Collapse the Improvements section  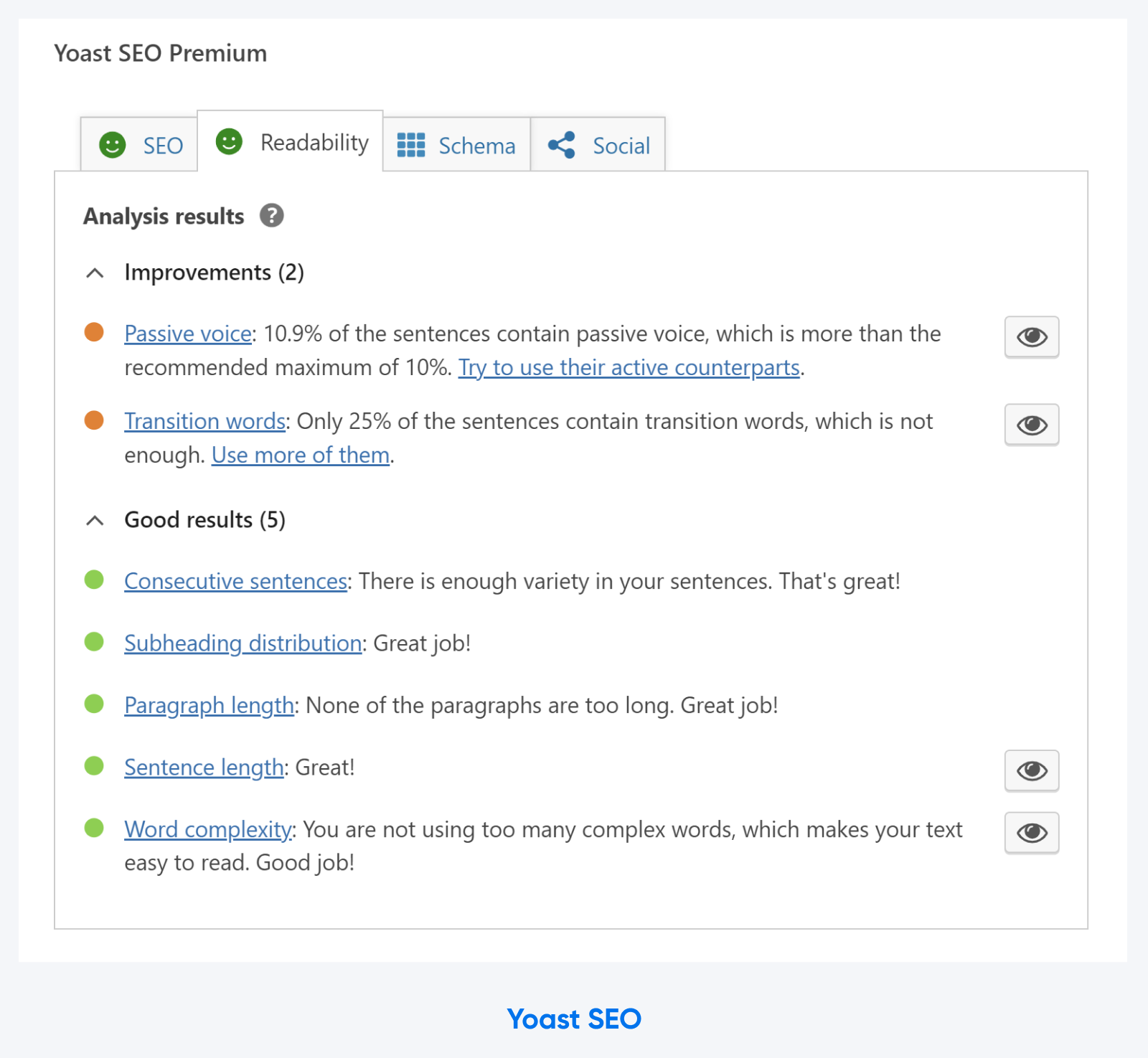coord(94,273)
